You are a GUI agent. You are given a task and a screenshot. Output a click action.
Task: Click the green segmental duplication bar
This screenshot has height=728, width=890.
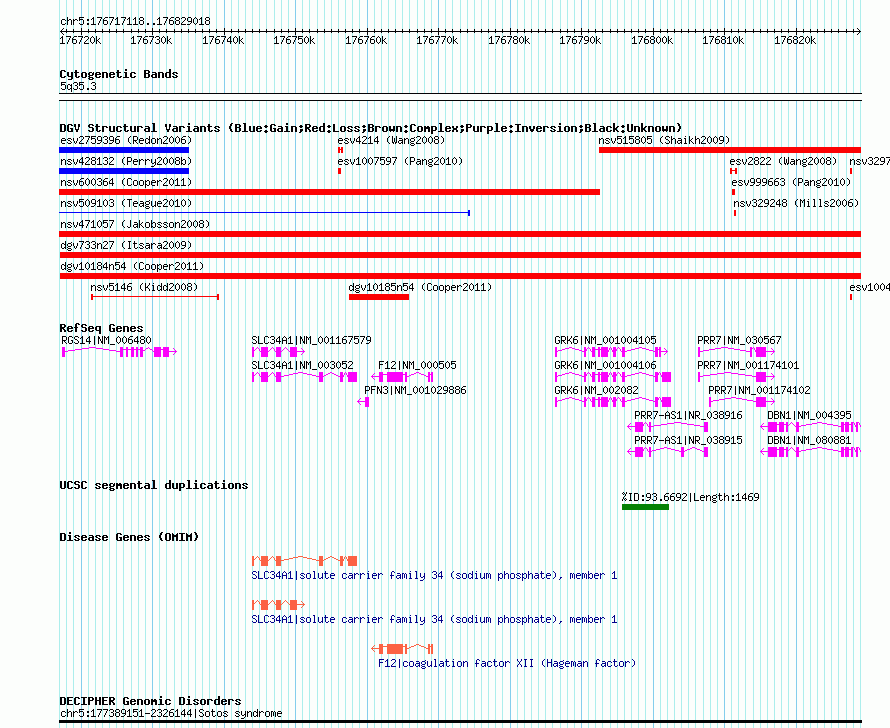coord(645,507)
